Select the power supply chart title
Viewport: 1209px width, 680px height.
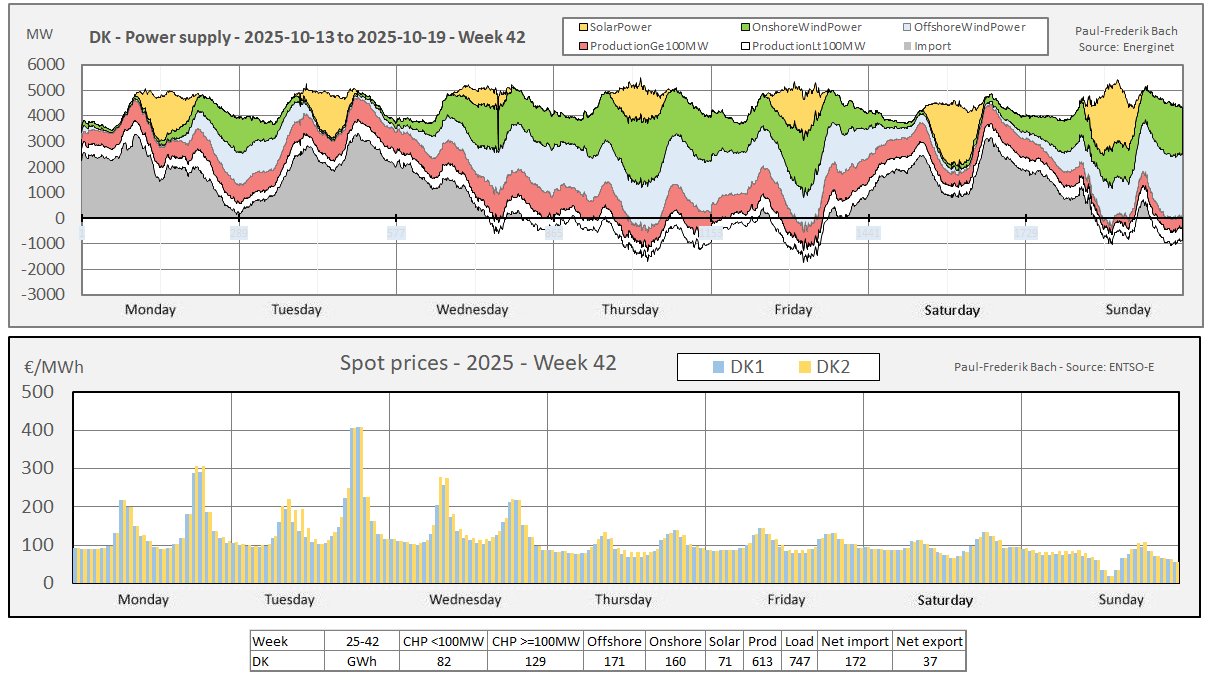pos(307,38)
